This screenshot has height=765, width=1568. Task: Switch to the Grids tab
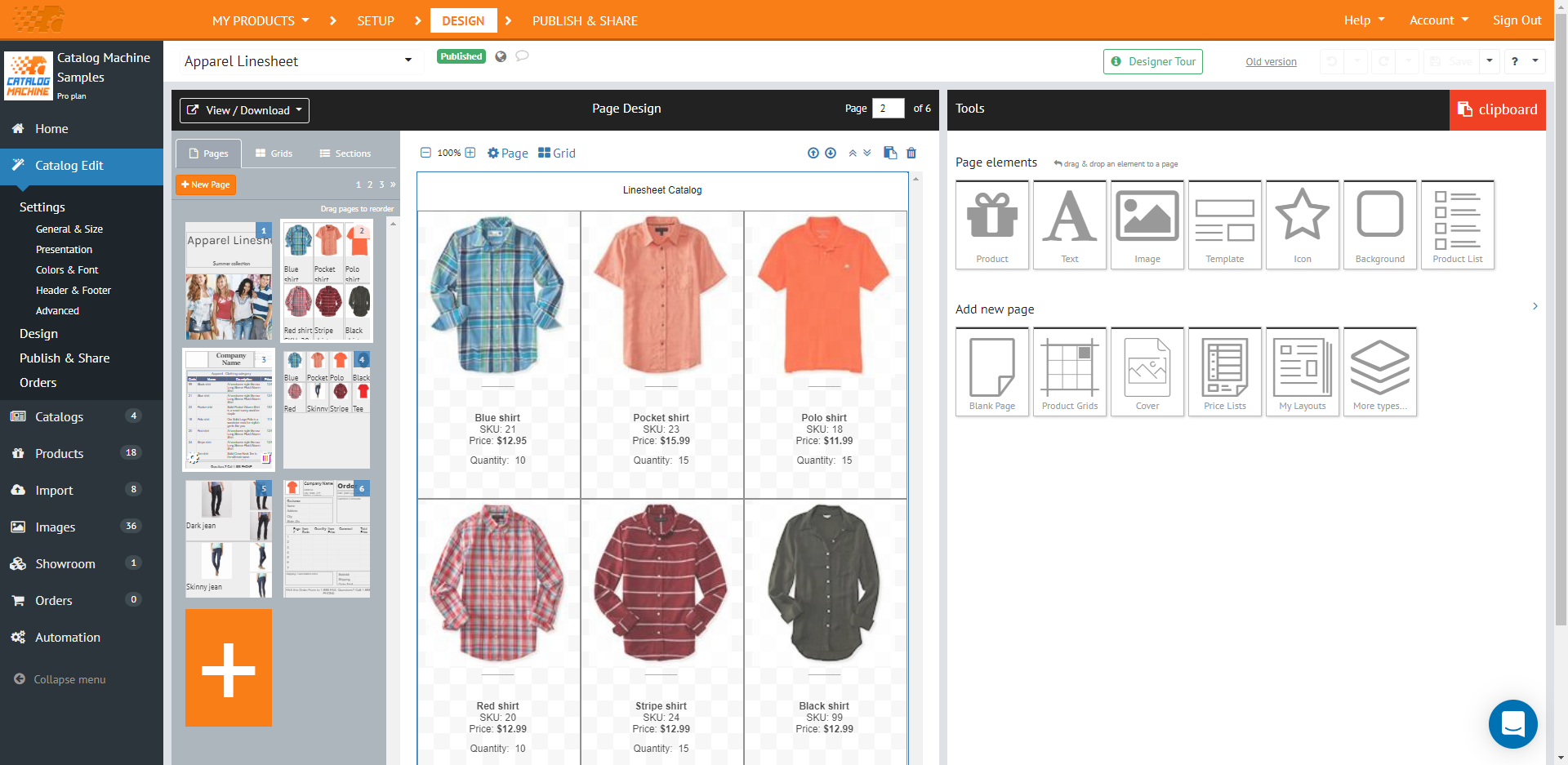(x=274, y=153)
